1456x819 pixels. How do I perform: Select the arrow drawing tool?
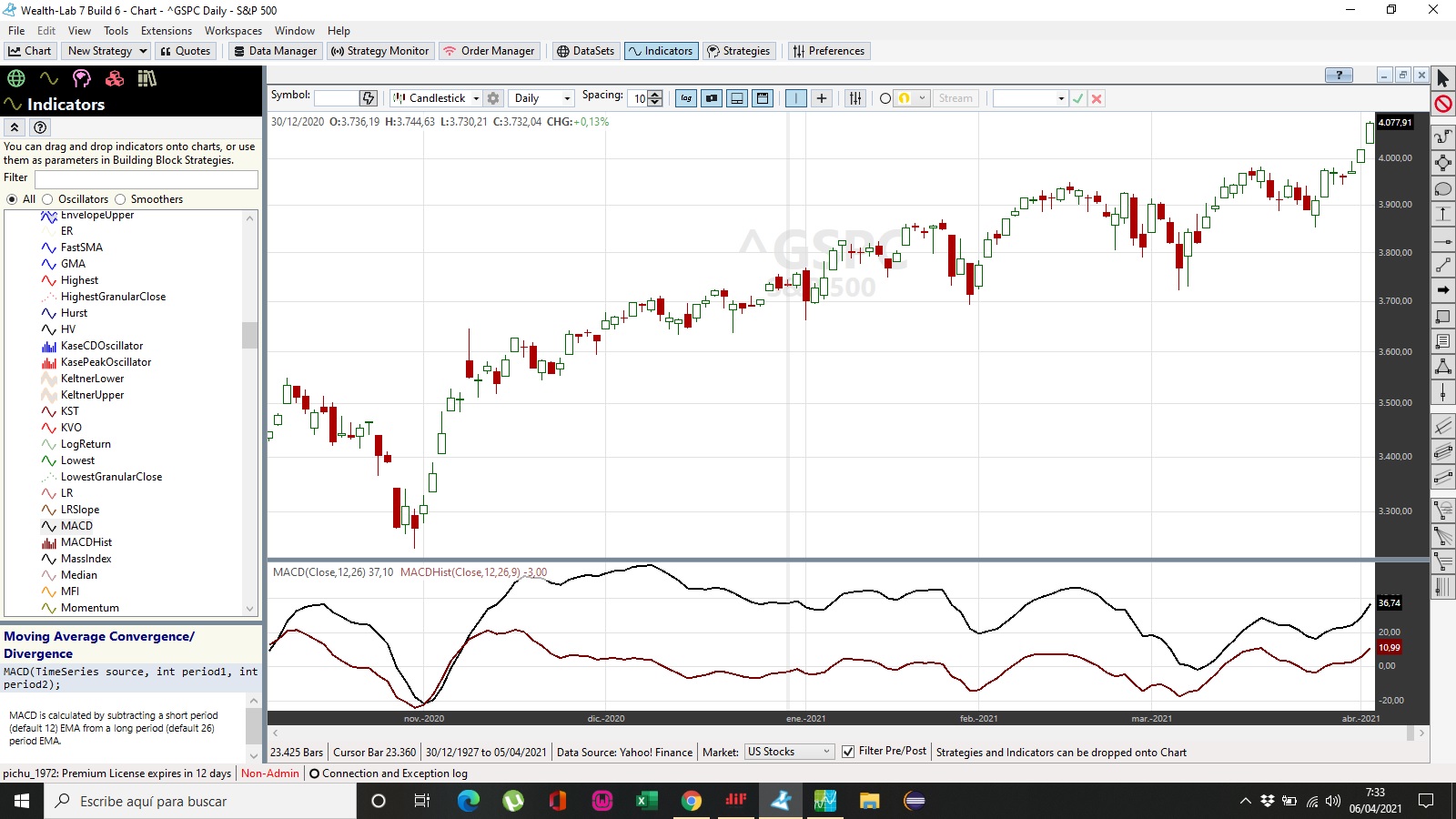coord(1443,290)
